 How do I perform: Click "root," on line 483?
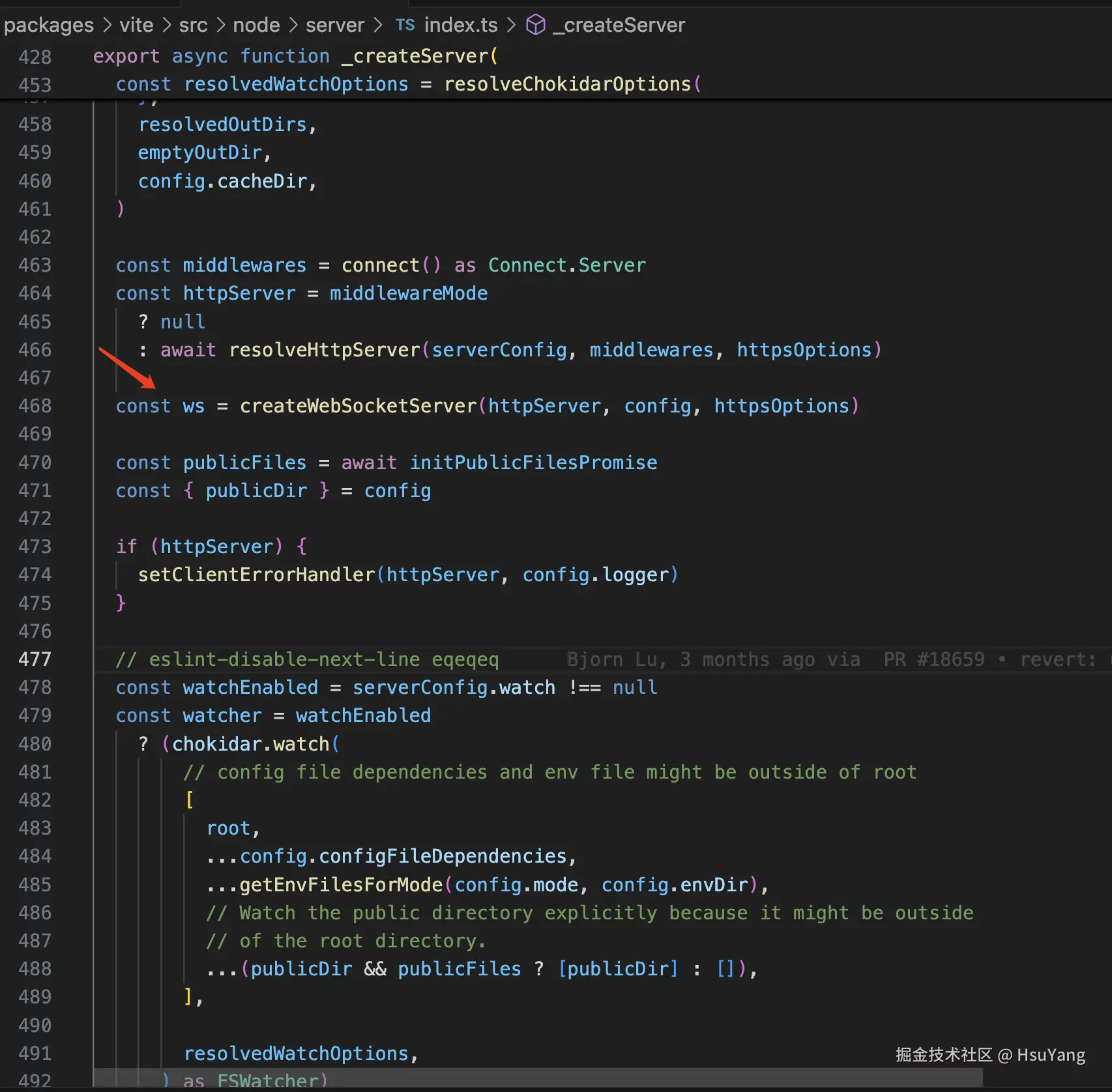pos(234,828)
